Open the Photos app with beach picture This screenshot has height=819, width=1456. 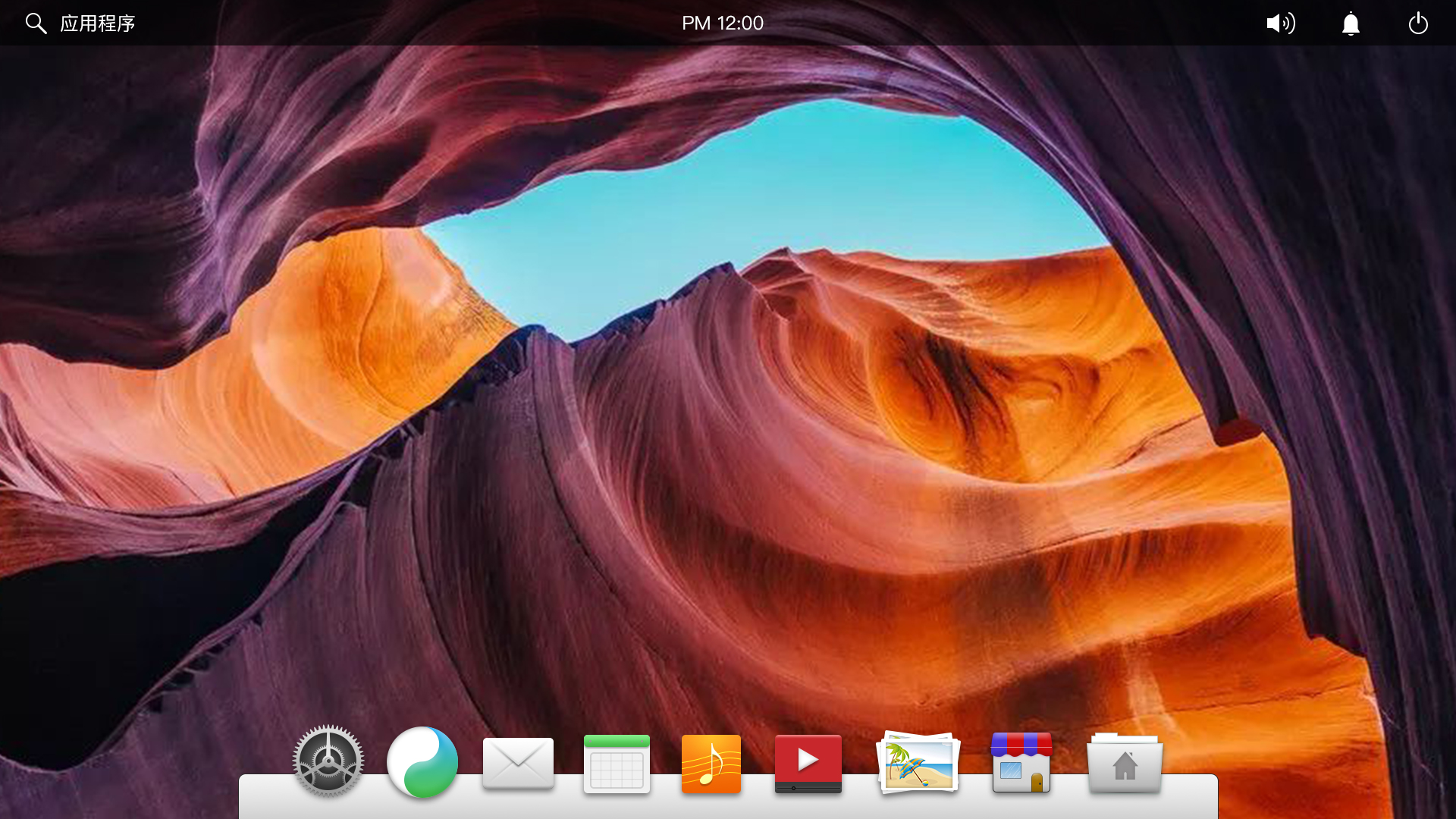[x=918, y=764]
